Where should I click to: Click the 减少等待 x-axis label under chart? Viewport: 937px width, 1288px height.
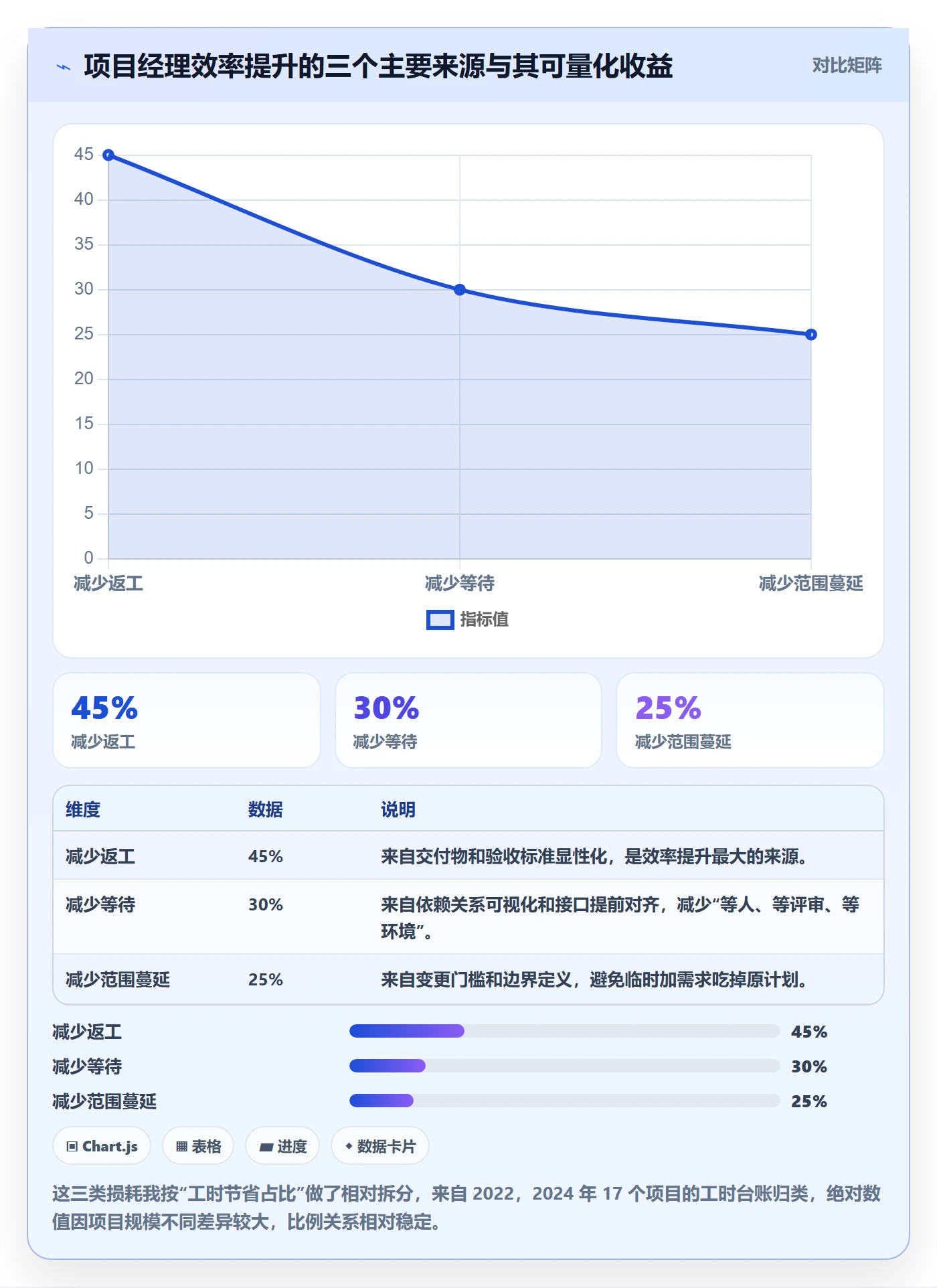coord(460,584)
